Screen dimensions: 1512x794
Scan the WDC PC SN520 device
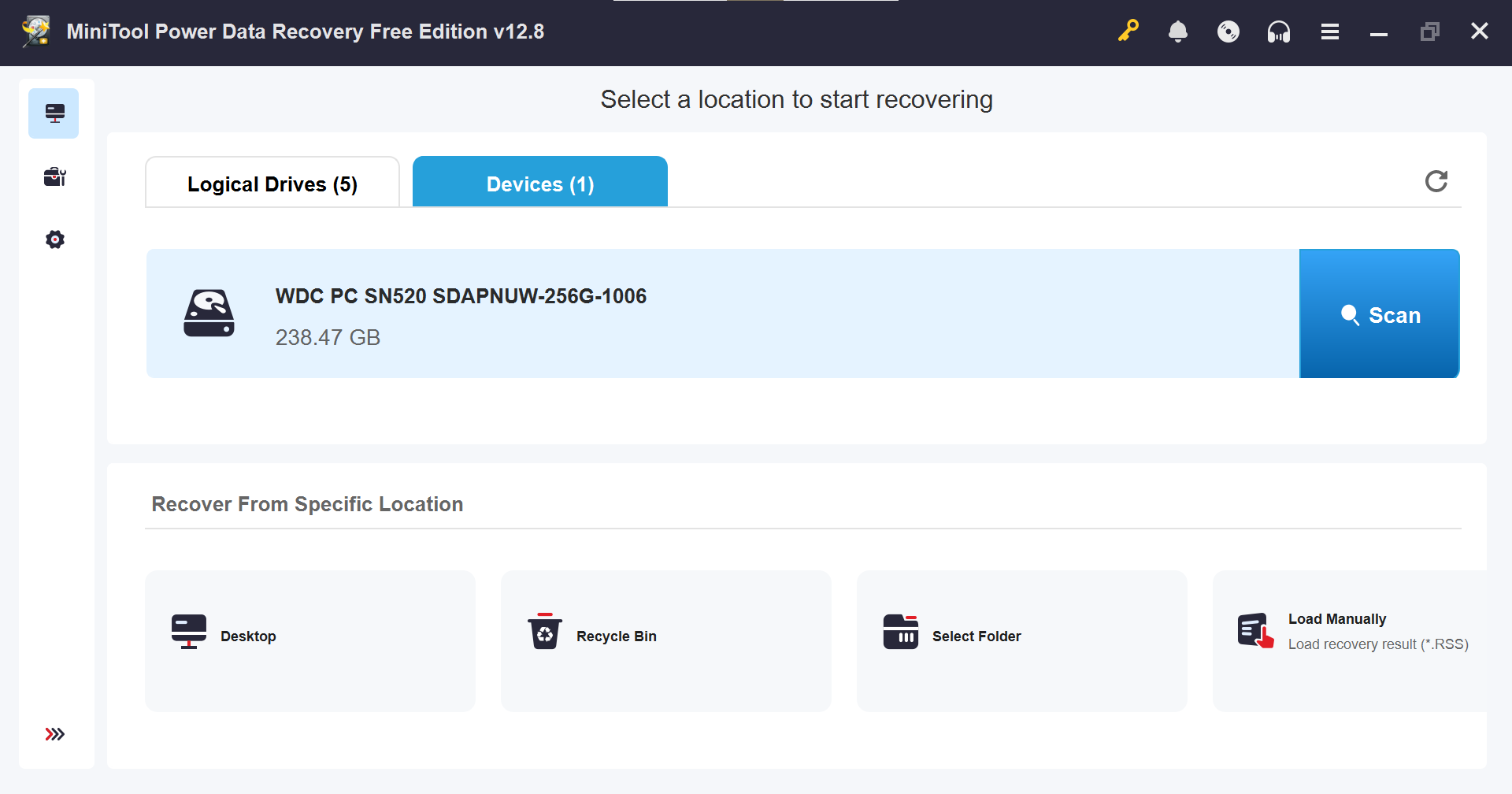1380,314
